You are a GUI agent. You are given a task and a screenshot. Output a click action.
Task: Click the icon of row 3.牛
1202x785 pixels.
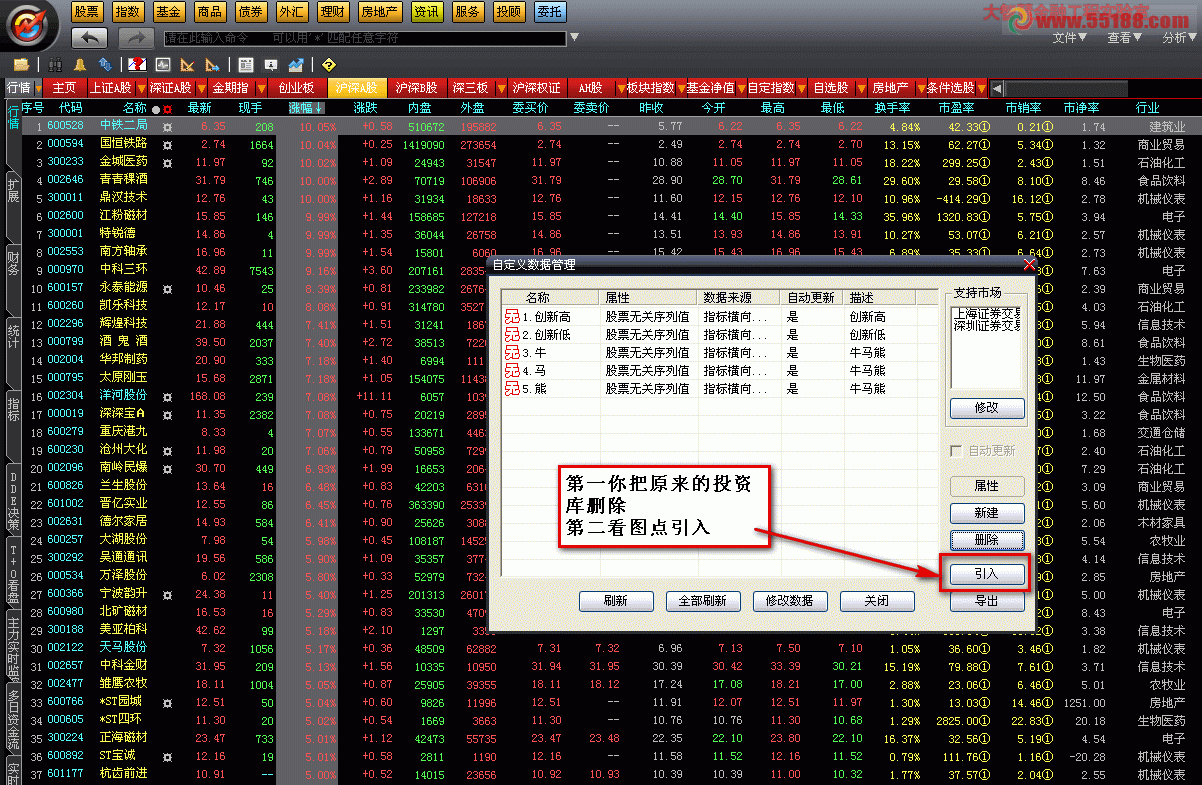511,353
